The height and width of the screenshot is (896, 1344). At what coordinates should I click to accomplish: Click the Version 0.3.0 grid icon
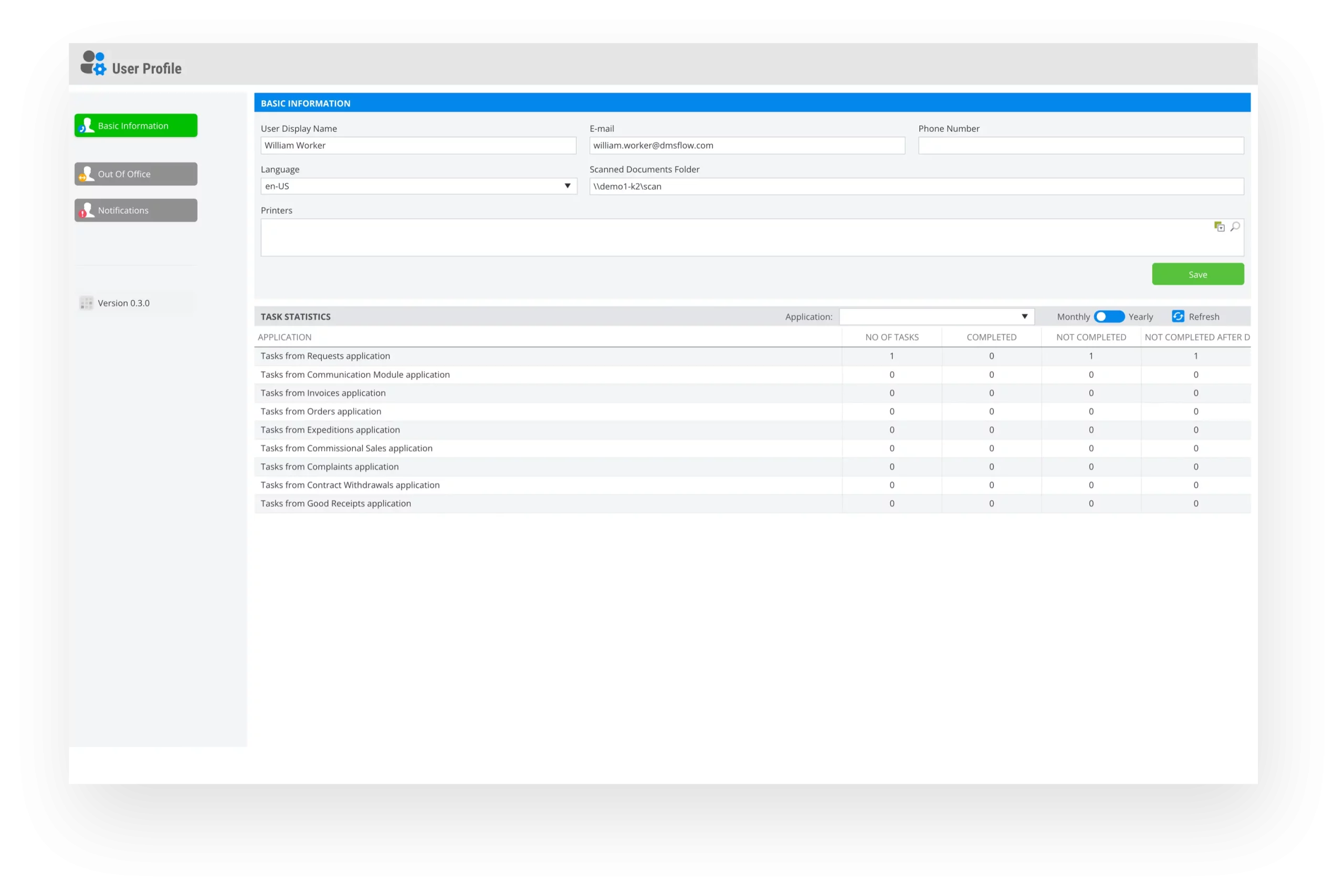coord(86,303)
